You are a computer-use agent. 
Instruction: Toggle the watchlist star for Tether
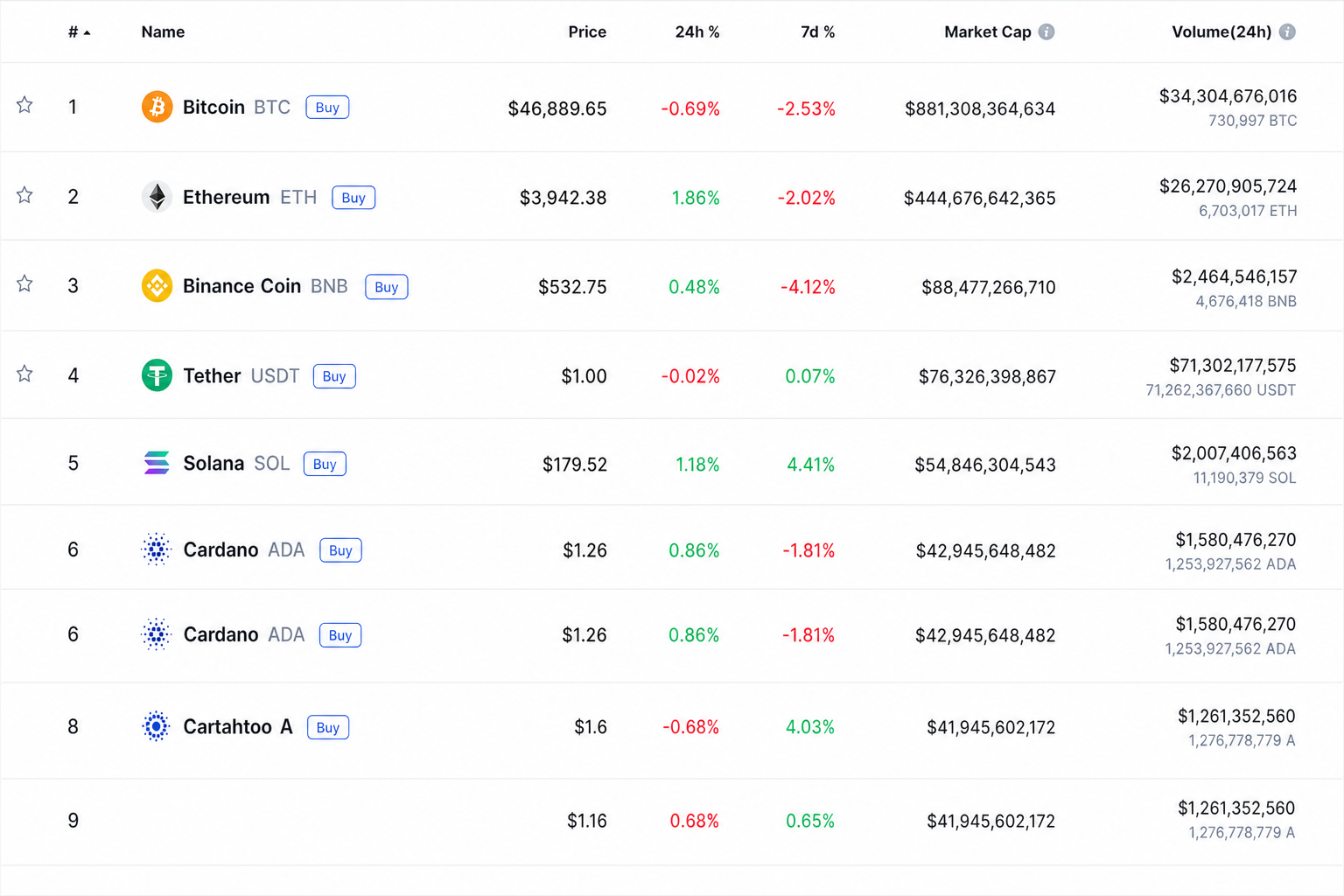click(x=24, y=374)
